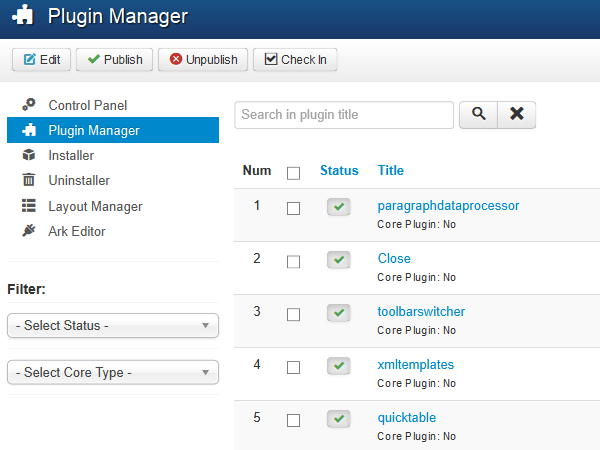The width and height of the screenshot is (600, 450).
Task: Open the Select Status filter dropdown
Action: click(112, 326)
